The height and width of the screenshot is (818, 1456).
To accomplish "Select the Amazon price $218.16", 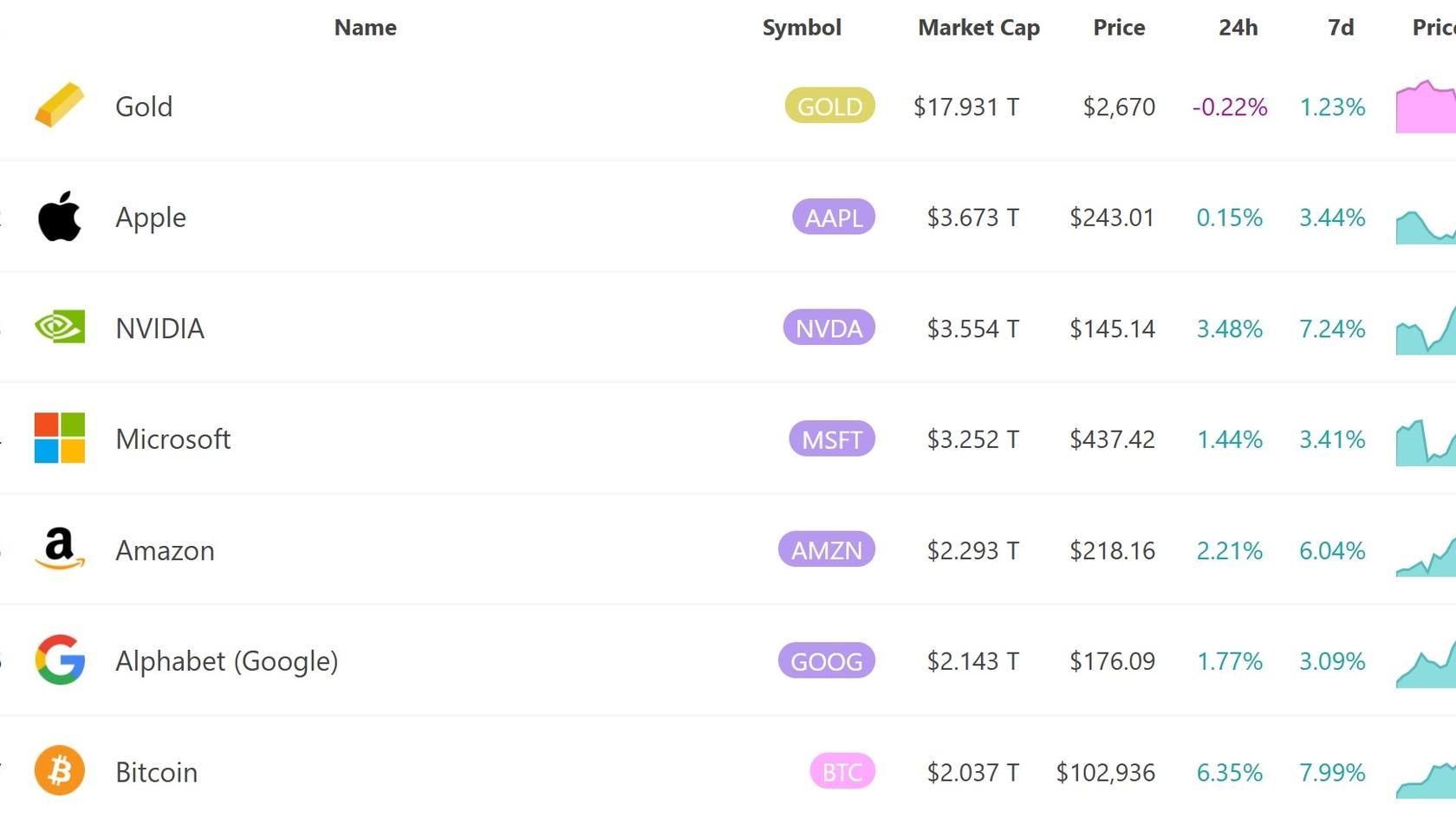I will [1112, 550].
